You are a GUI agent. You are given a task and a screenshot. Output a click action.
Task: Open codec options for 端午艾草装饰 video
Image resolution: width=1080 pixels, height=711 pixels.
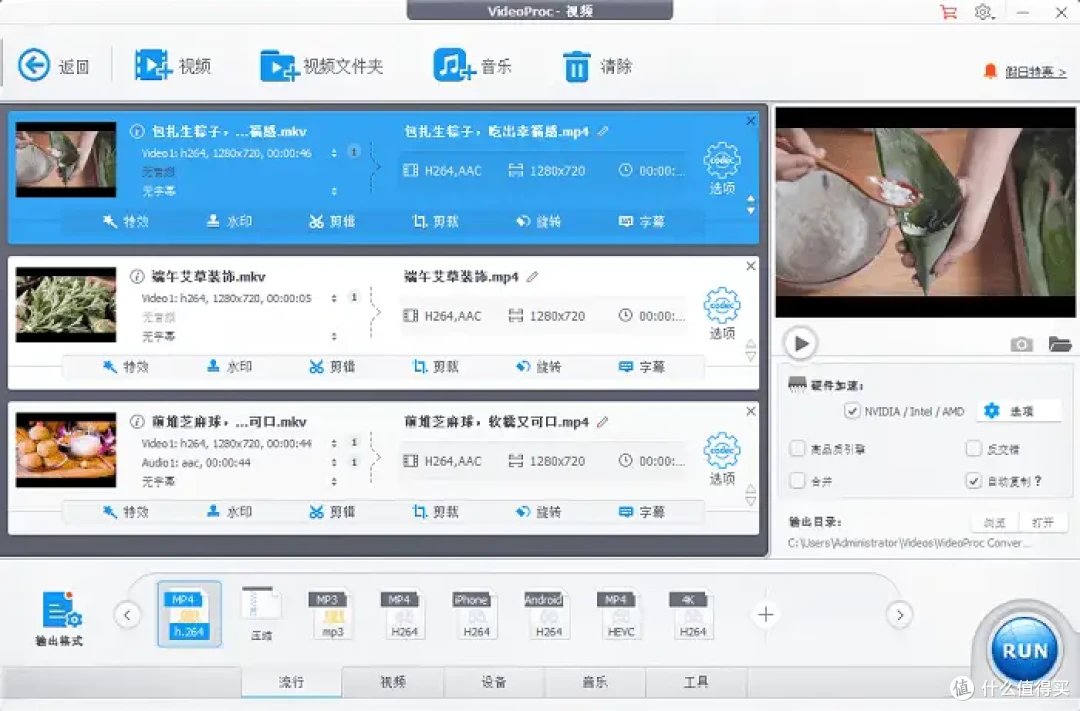click(x=722, y=313)
